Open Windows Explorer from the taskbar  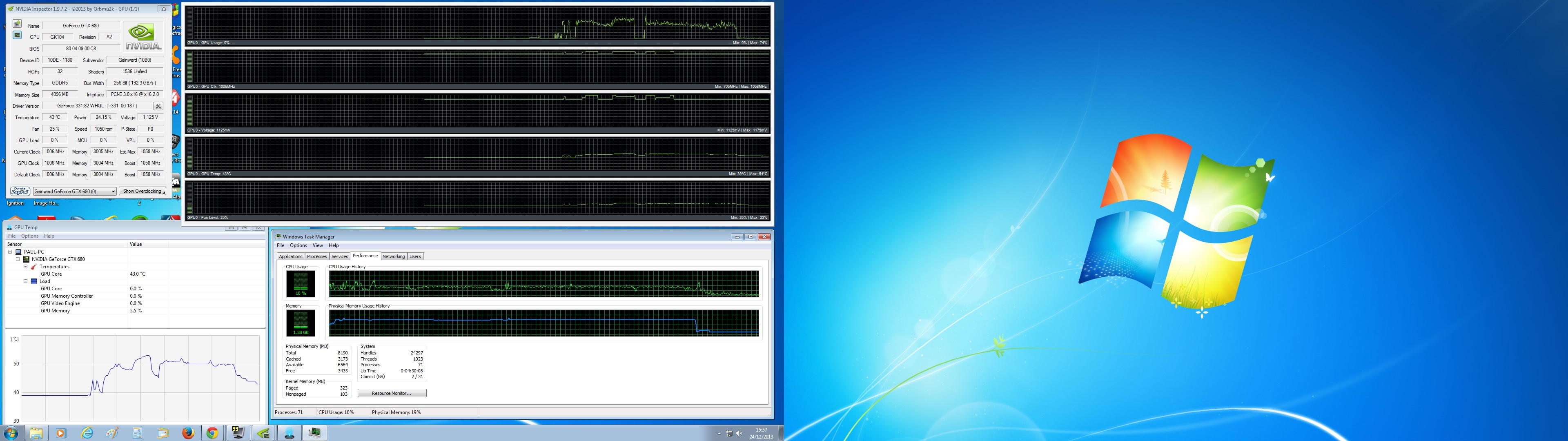coord(36,433)
